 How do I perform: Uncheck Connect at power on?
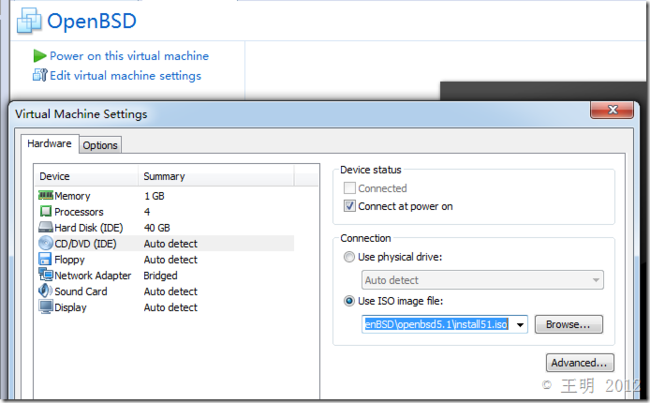pyautogui.click(x=349, y=206)
